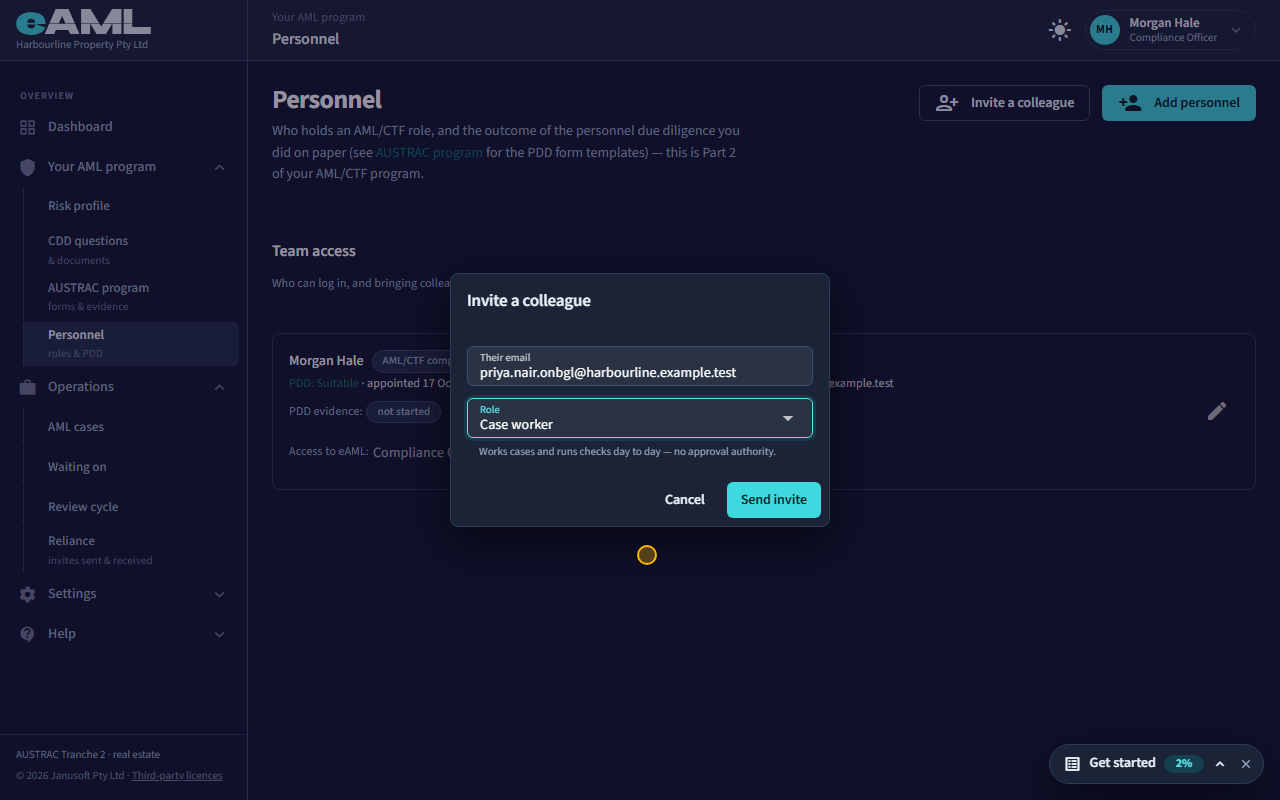Open AUSTRAC program forms & evidence

click(130, 296)
